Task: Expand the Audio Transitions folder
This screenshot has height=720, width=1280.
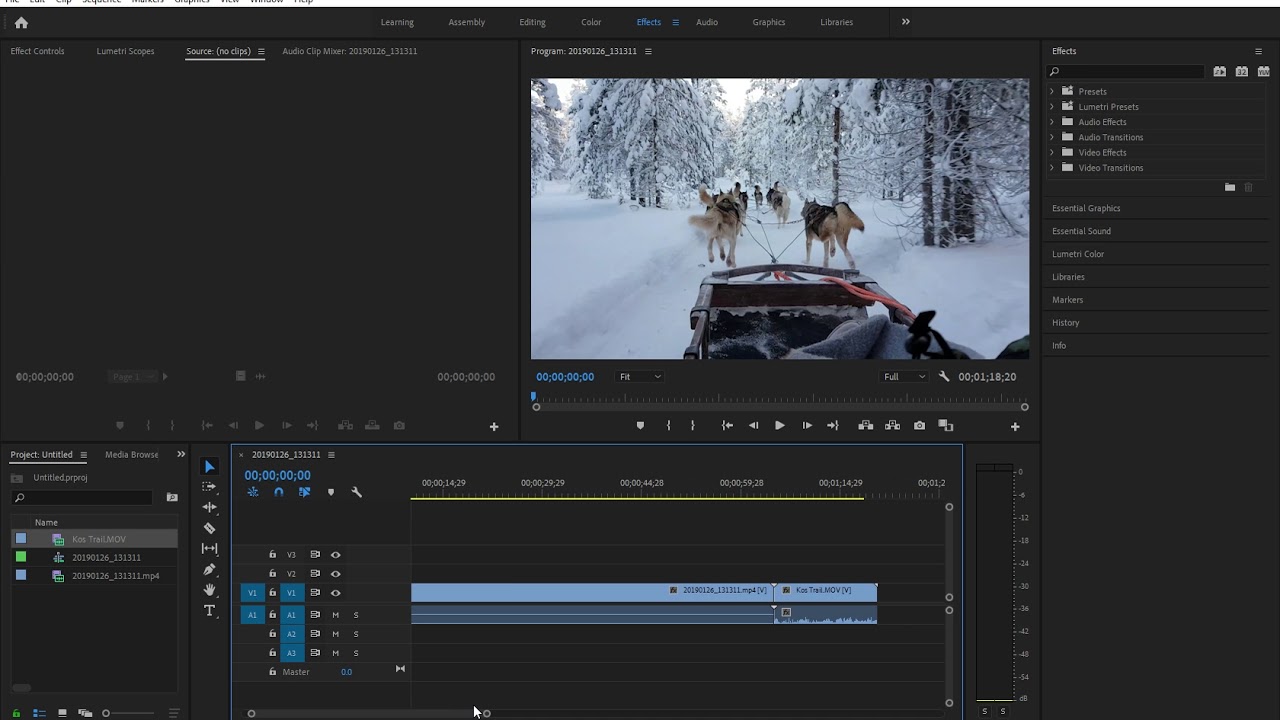Action: 1052,137
